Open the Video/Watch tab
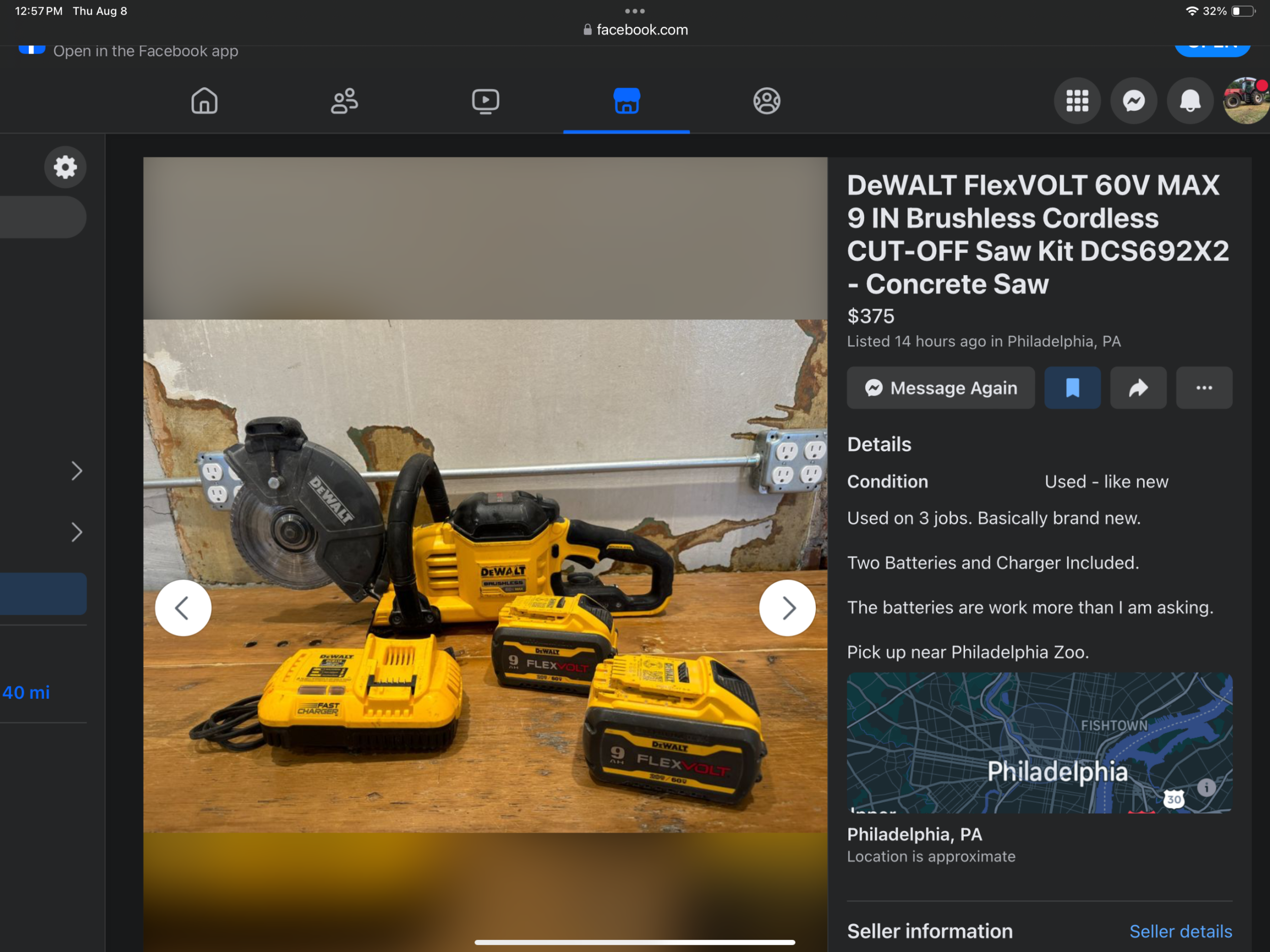This screenshot has width=1270, height=952. (485, 101)
